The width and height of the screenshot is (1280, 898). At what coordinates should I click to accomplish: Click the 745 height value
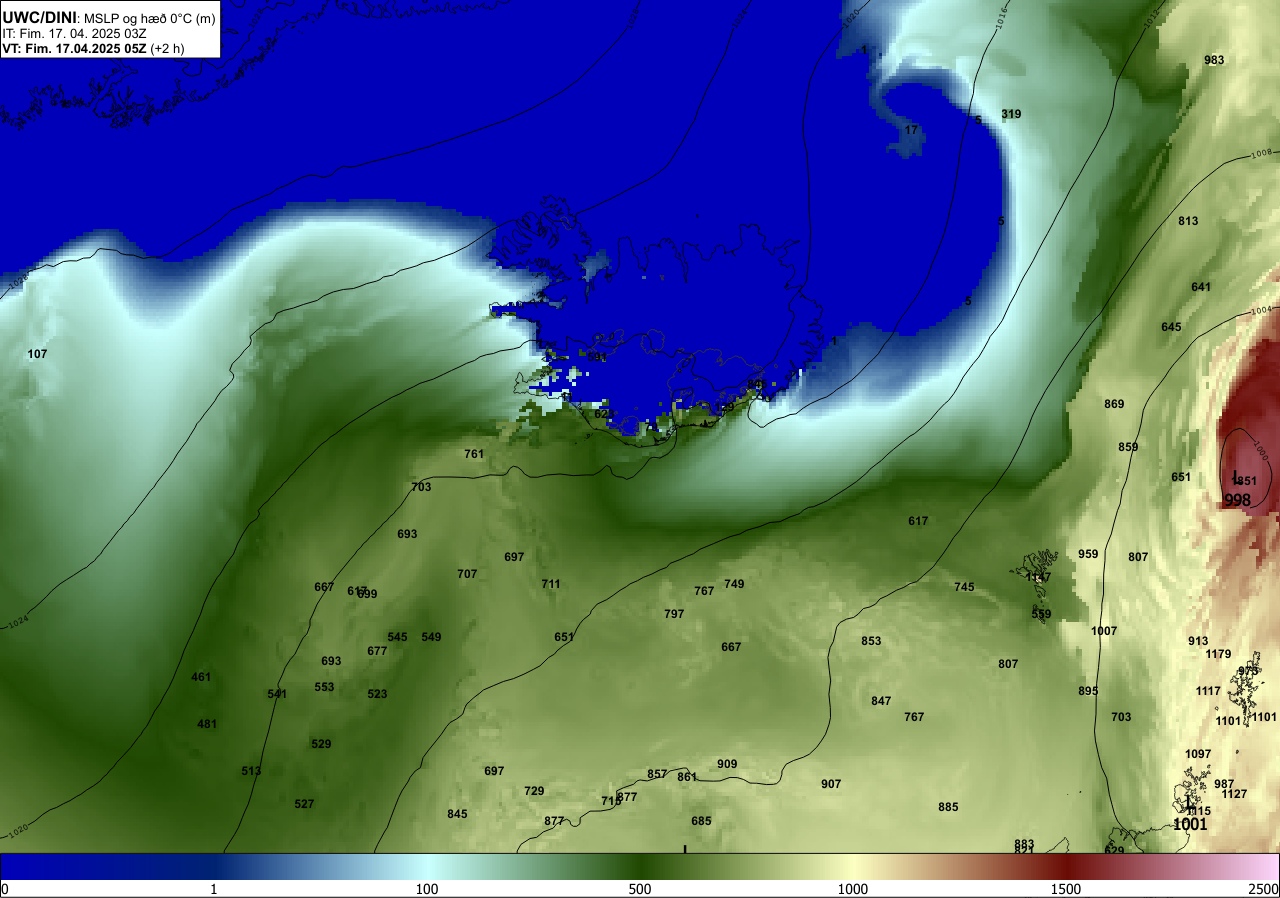coord(964,587)
